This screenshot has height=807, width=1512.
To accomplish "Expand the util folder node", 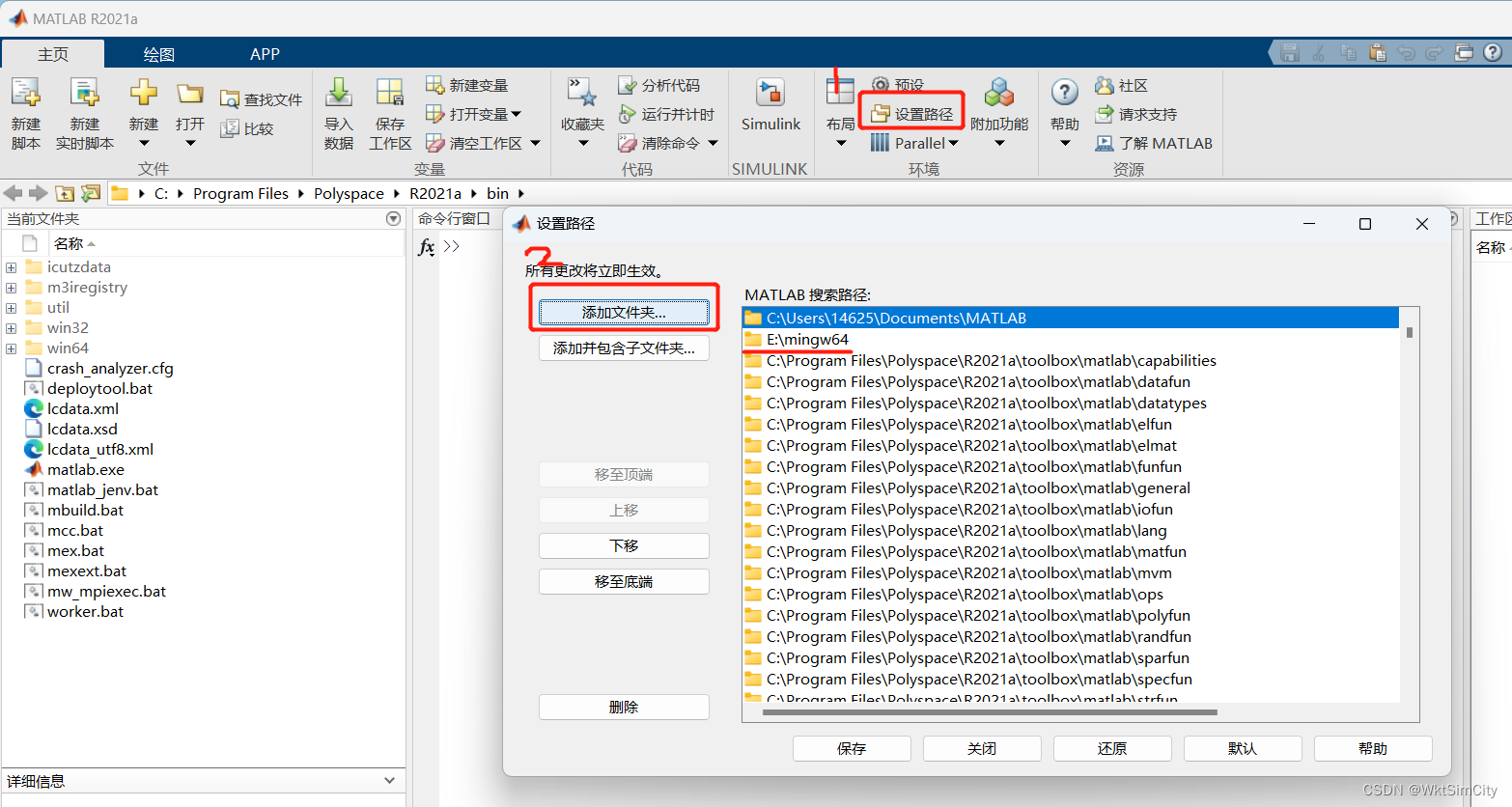I will tap(11, 308).
